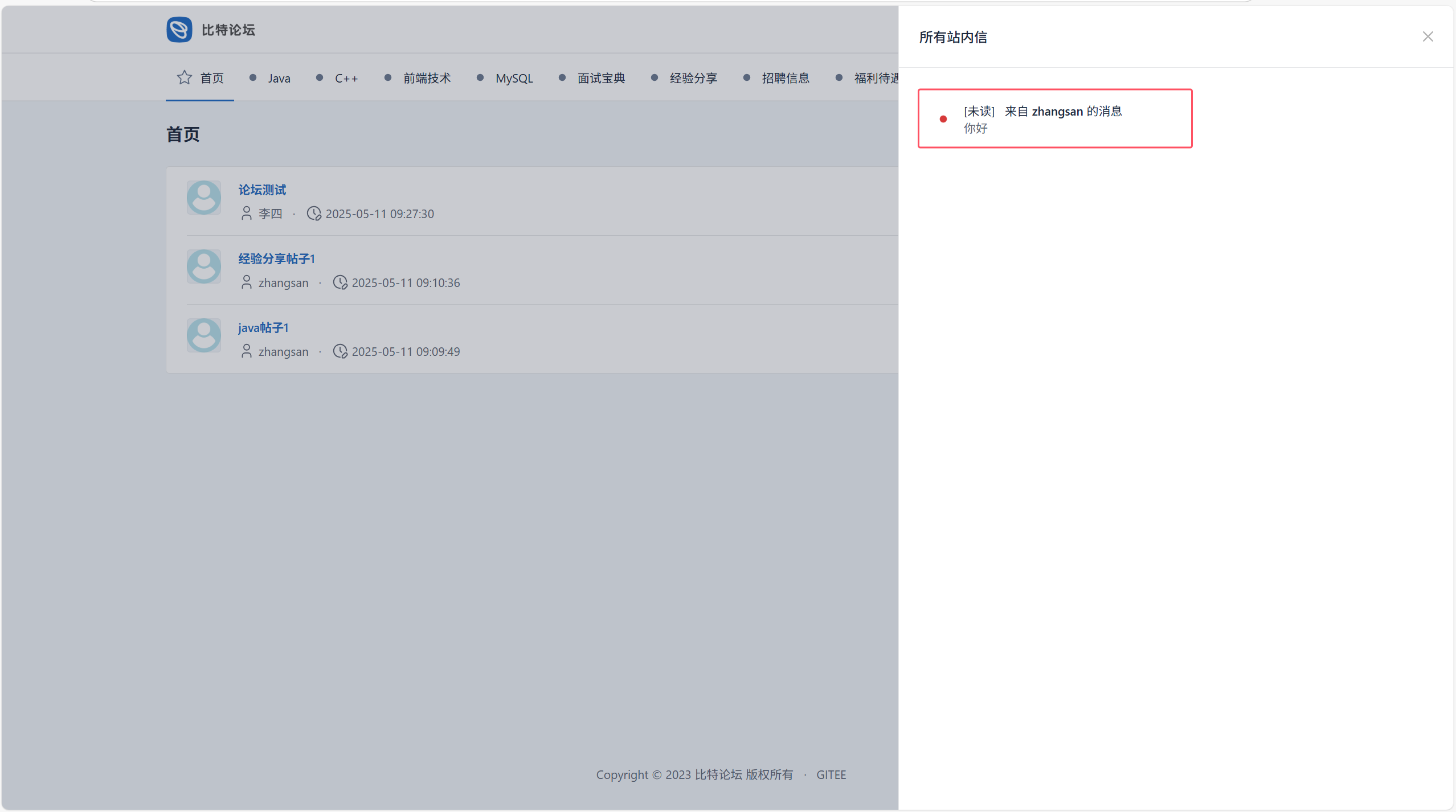Click red unread dot on zhangsan message
Screen dimensions: 1456x812
click(943, 119)
